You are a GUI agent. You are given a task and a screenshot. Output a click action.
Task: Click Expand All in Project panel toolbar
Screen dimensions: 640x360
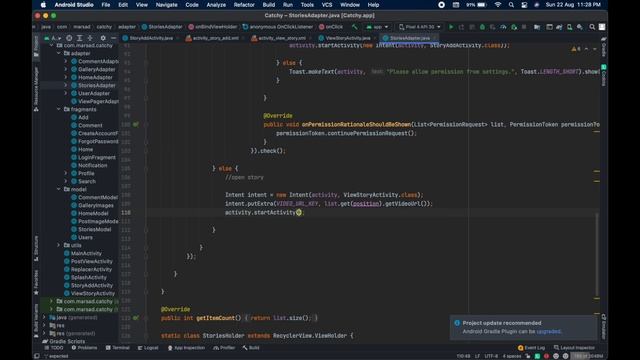click(x=80, y=38)
